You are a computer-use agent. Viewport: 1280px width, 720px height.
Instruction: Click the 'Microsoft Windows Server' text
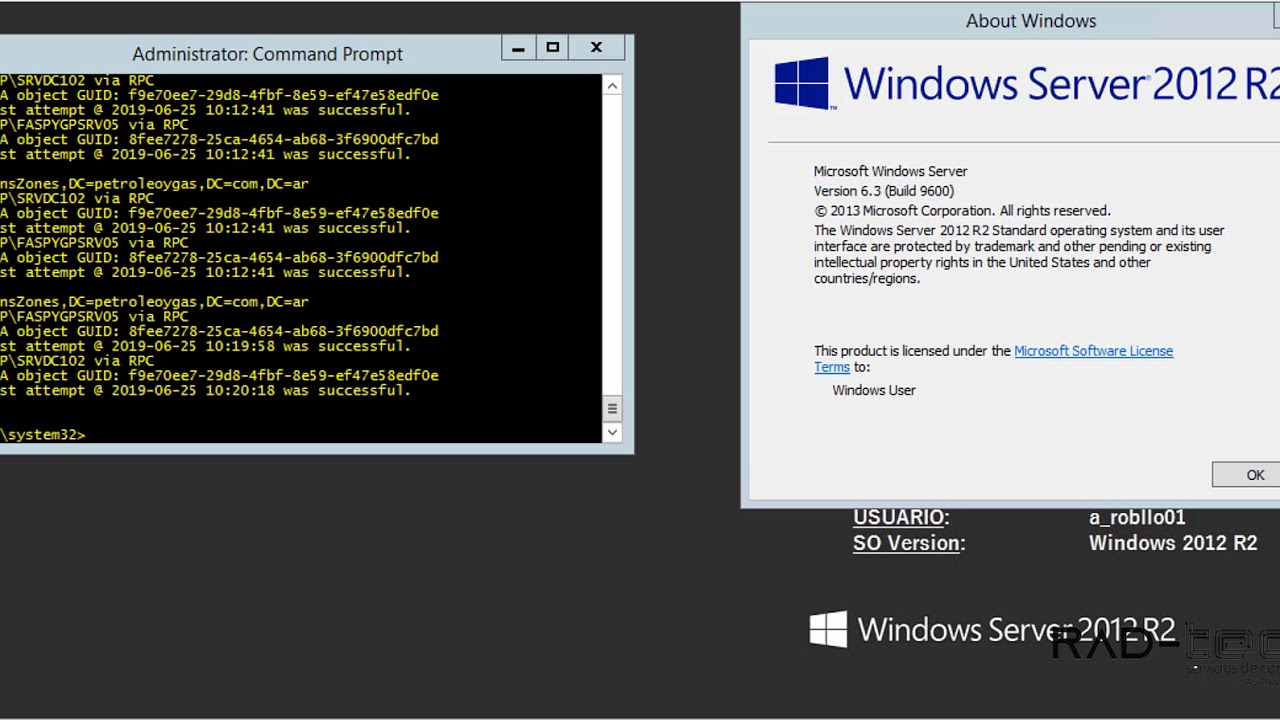(x=890, y=171)
